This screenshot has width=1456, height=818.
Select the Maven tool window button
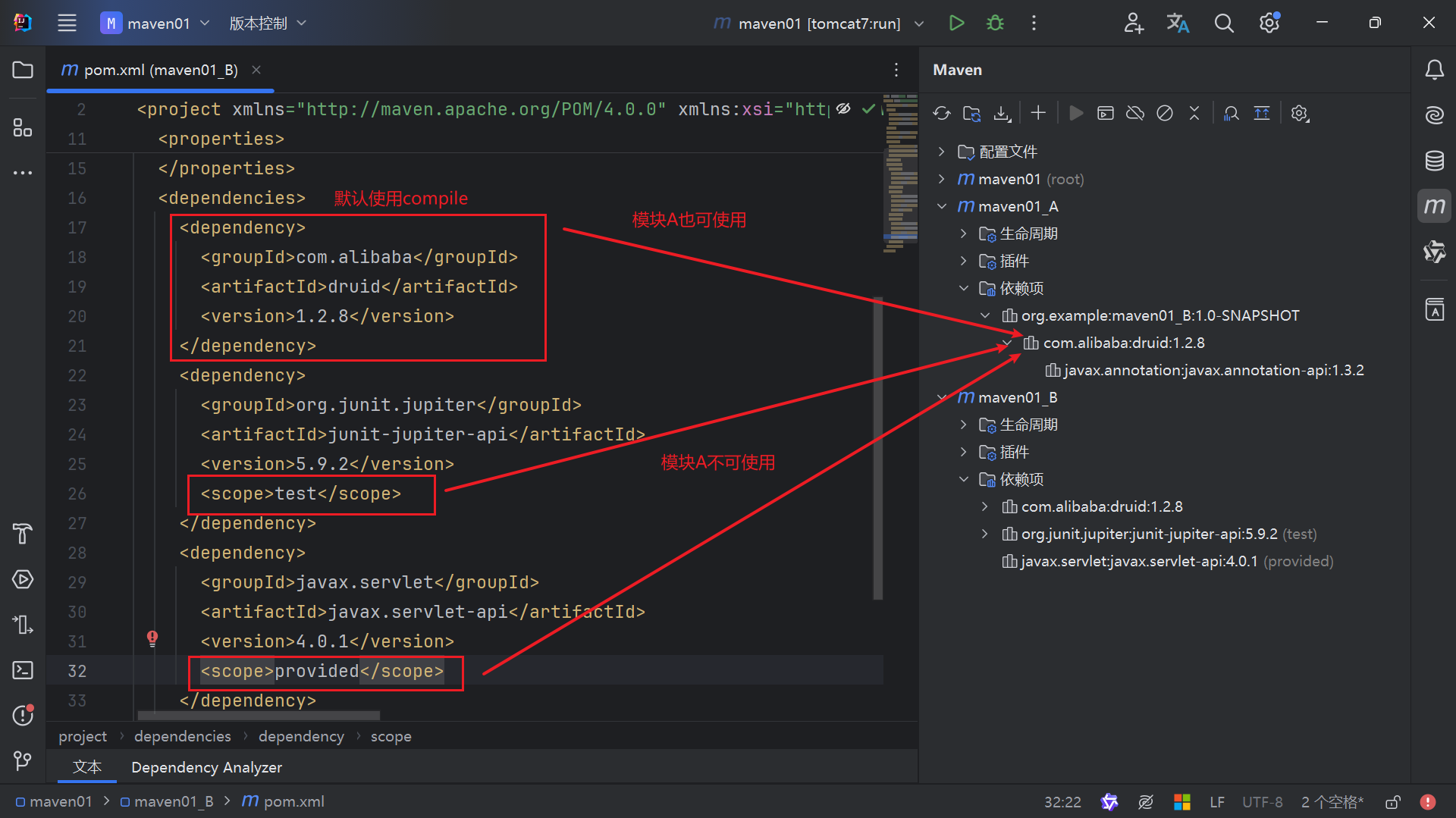(x=1434, y=206)
